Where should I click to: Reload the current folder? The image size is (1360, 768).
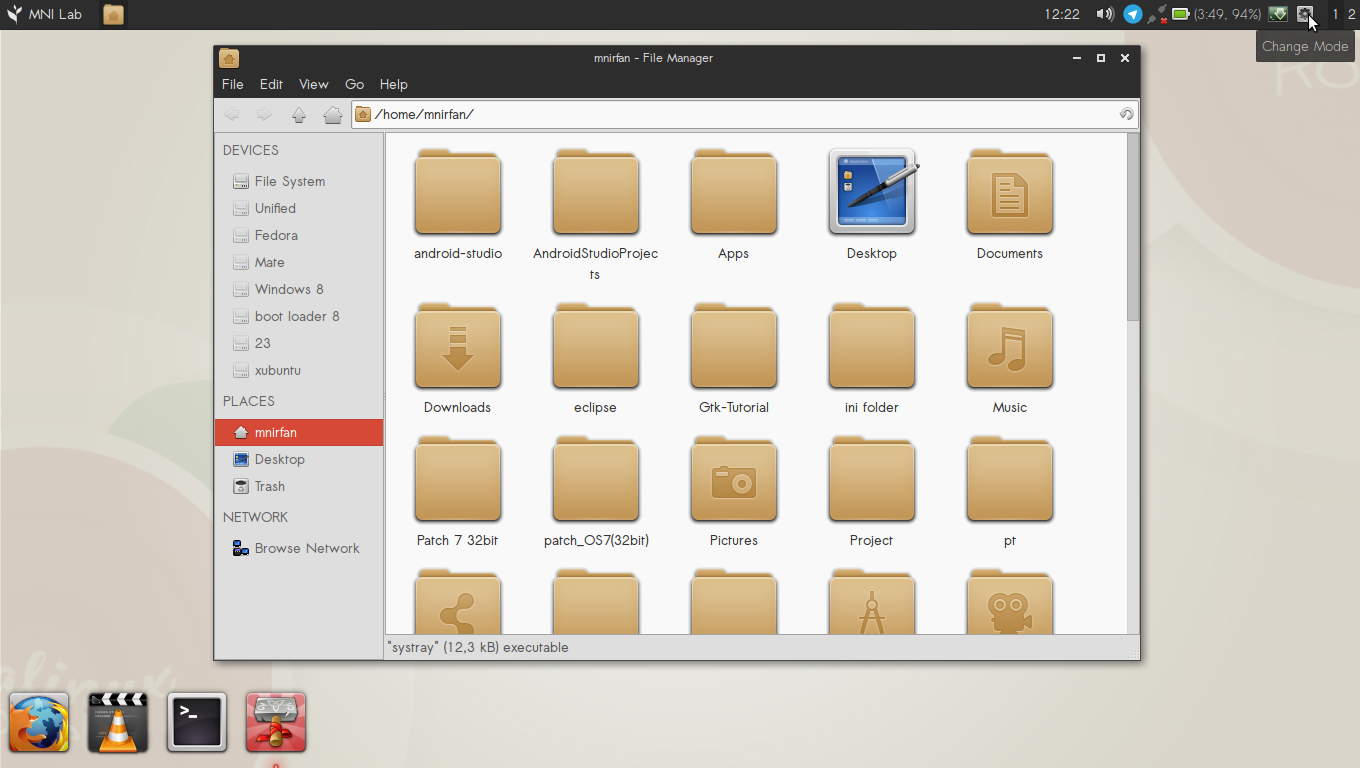1126,114
